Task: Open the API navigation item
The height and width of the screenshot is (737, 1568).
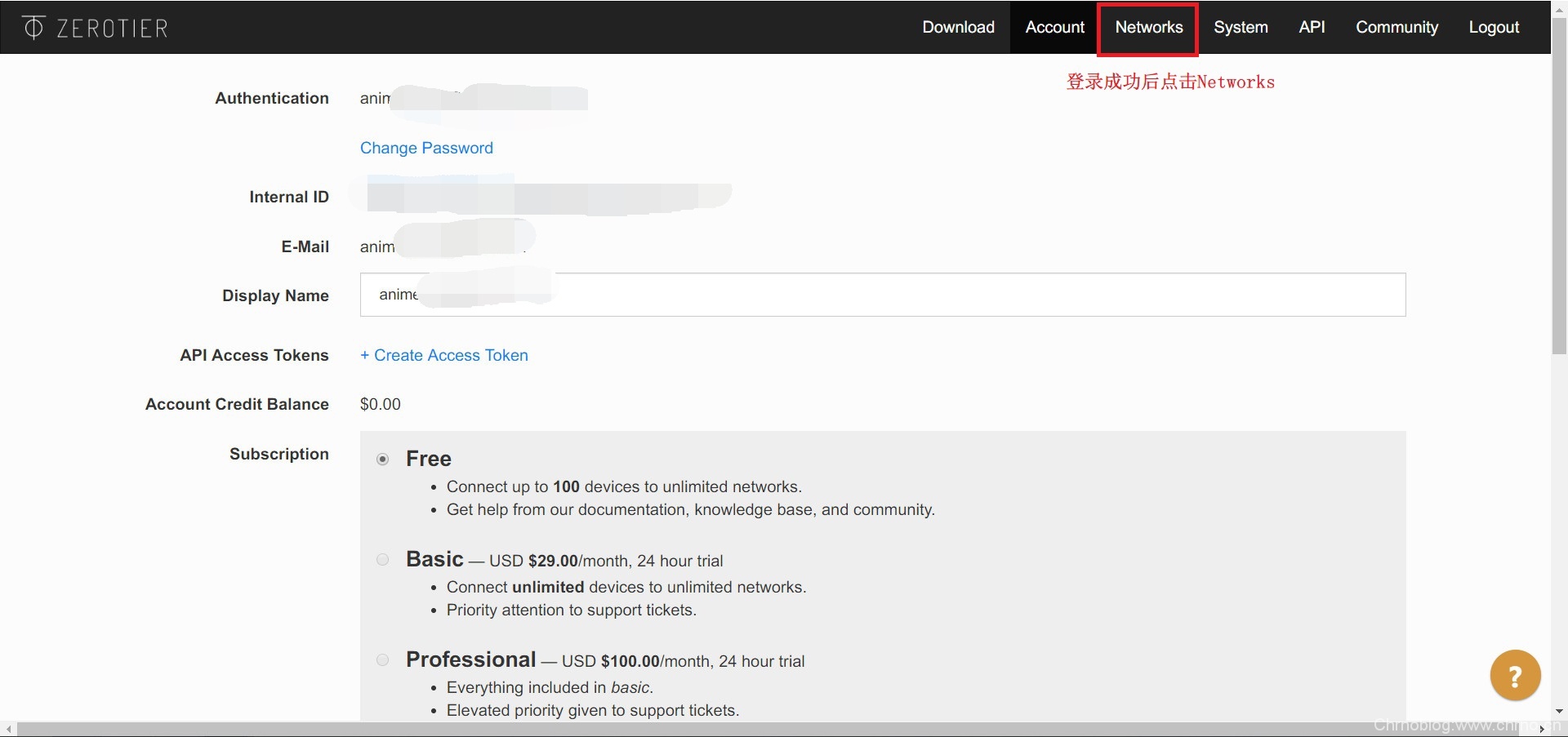Action: [x=1312, y=27]
